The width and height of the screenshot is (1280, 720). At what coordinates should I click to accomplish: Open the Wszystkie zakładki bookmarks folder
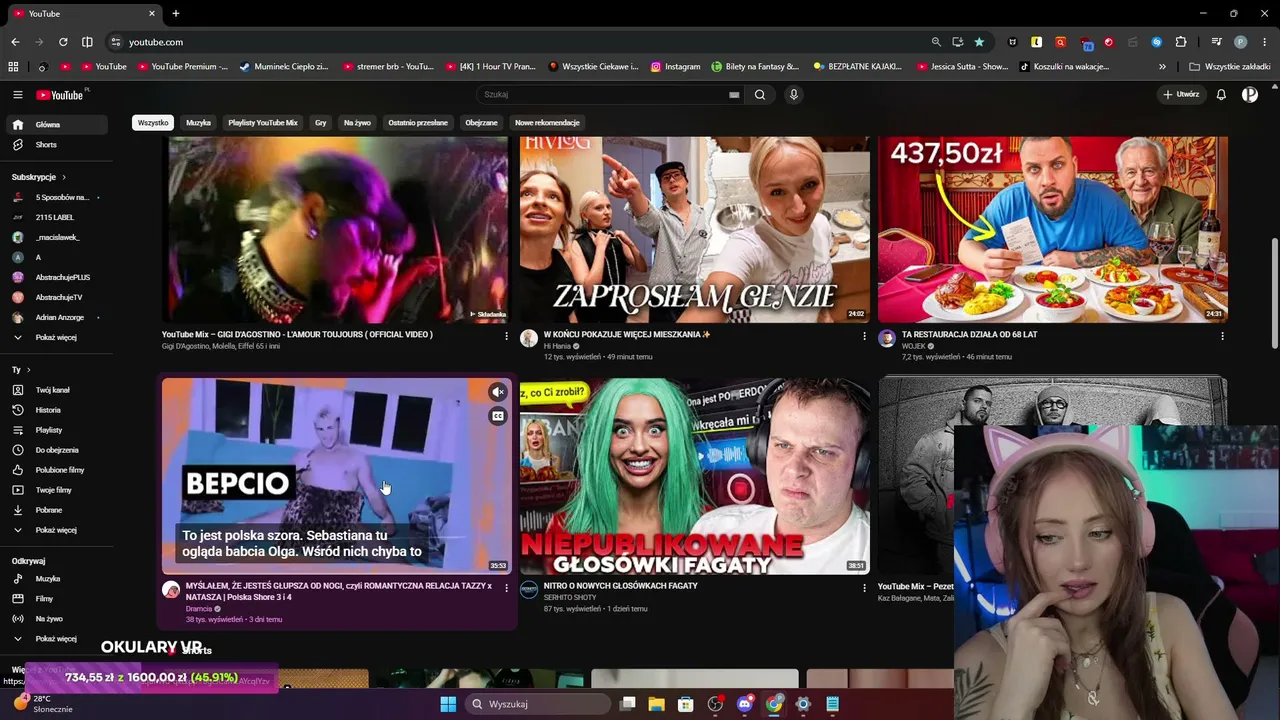1229,67
